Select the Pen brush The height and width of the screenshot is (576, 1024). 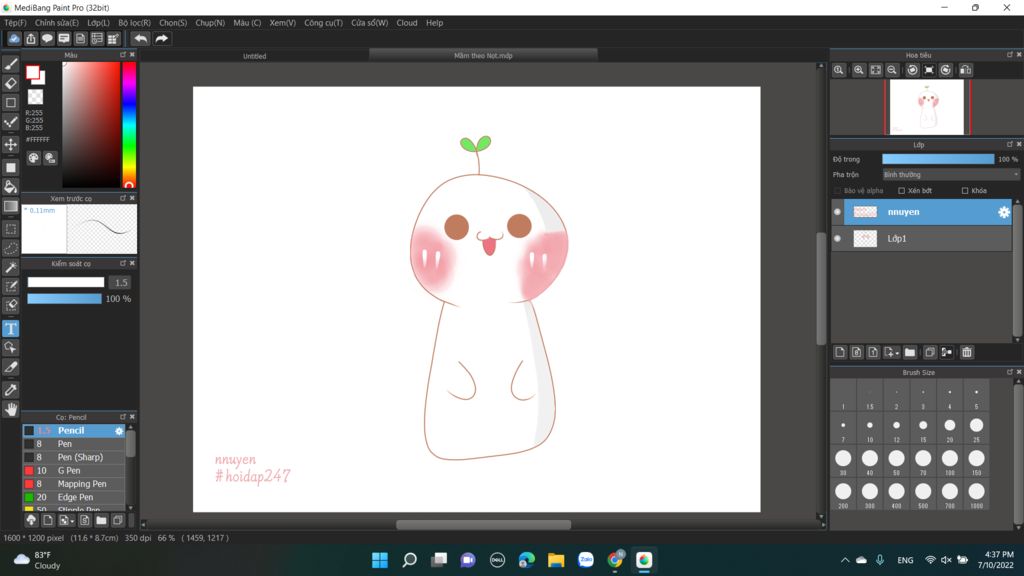point(74,444)
